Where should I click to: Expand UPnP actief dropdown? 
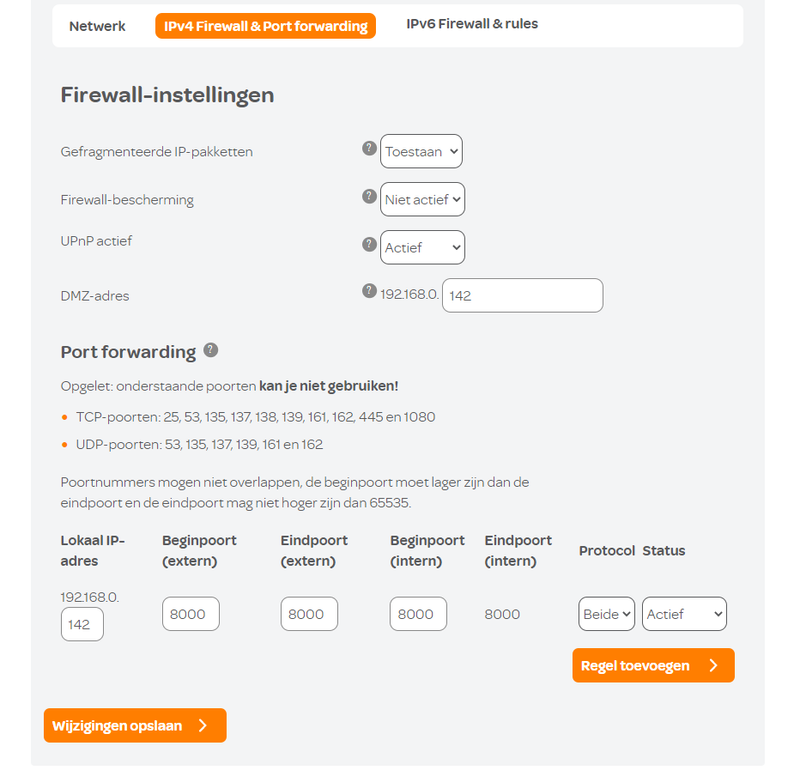click(x=423, y=247)
